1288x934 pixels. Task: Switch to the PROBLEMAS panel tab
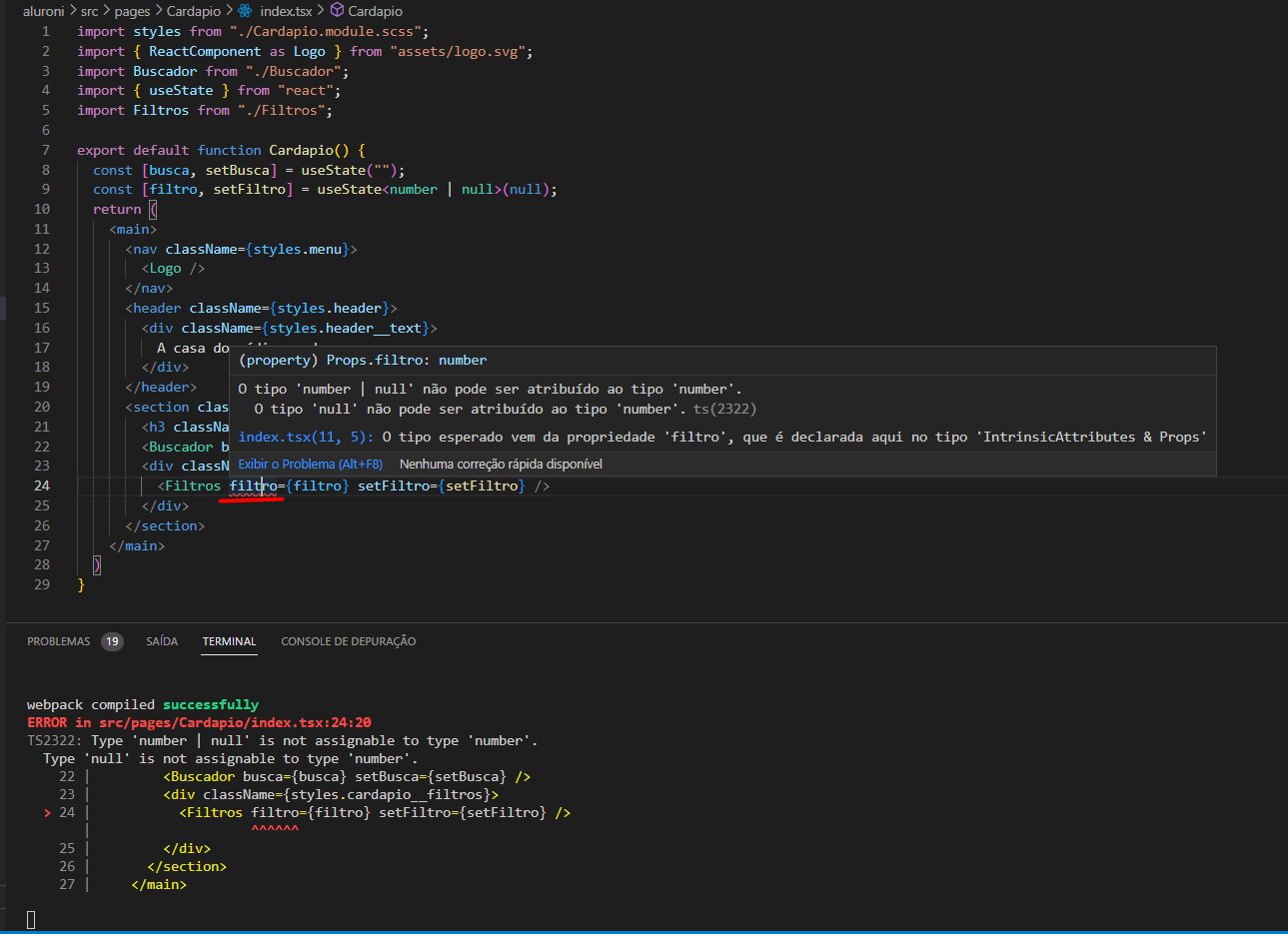(x=58, y=641)
